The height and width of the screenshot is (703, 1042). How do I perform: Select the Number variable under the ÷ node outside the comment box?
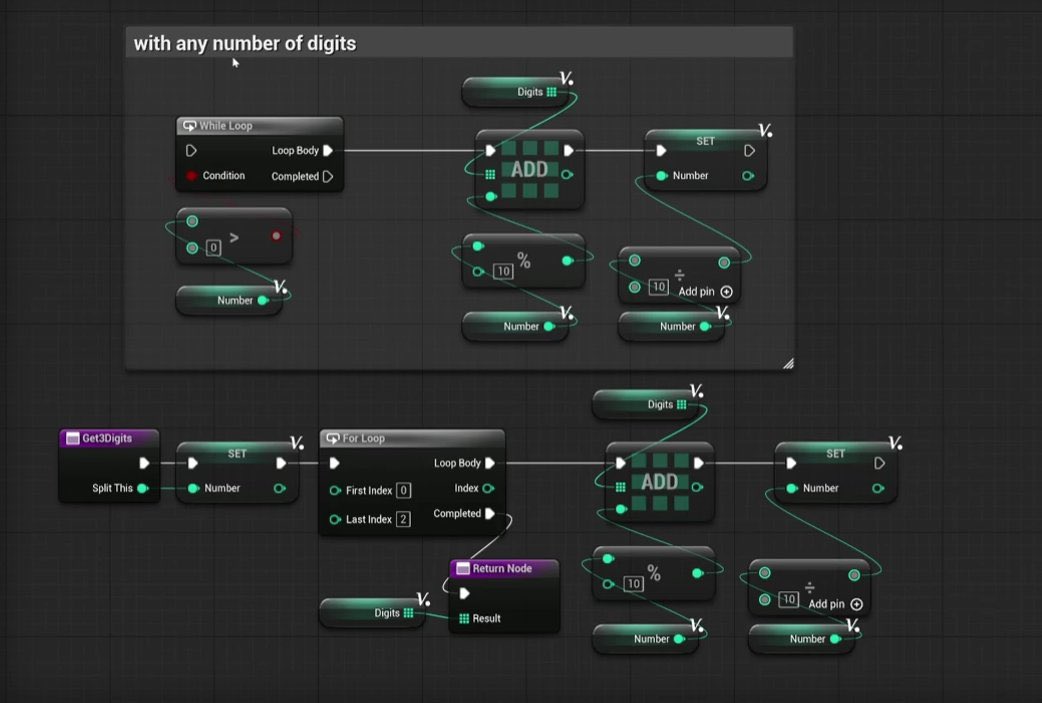[x=802, y=639]
